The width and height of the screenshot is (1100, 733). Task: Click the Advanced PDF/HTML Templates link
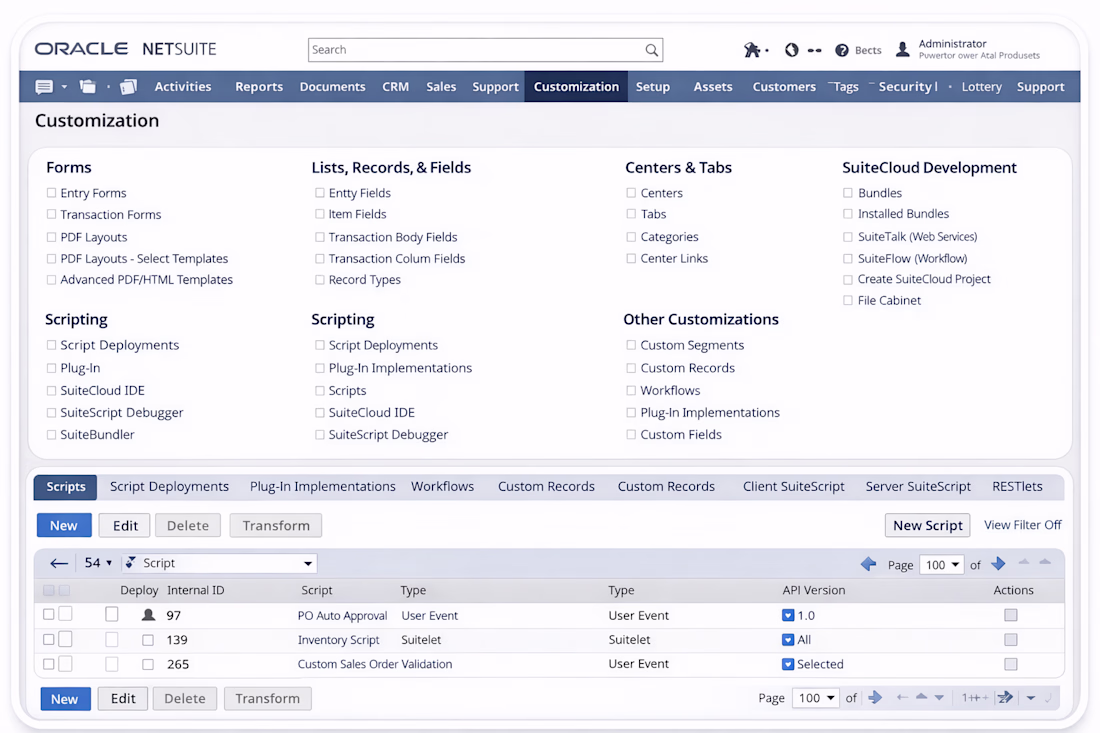tap(147, 279)
